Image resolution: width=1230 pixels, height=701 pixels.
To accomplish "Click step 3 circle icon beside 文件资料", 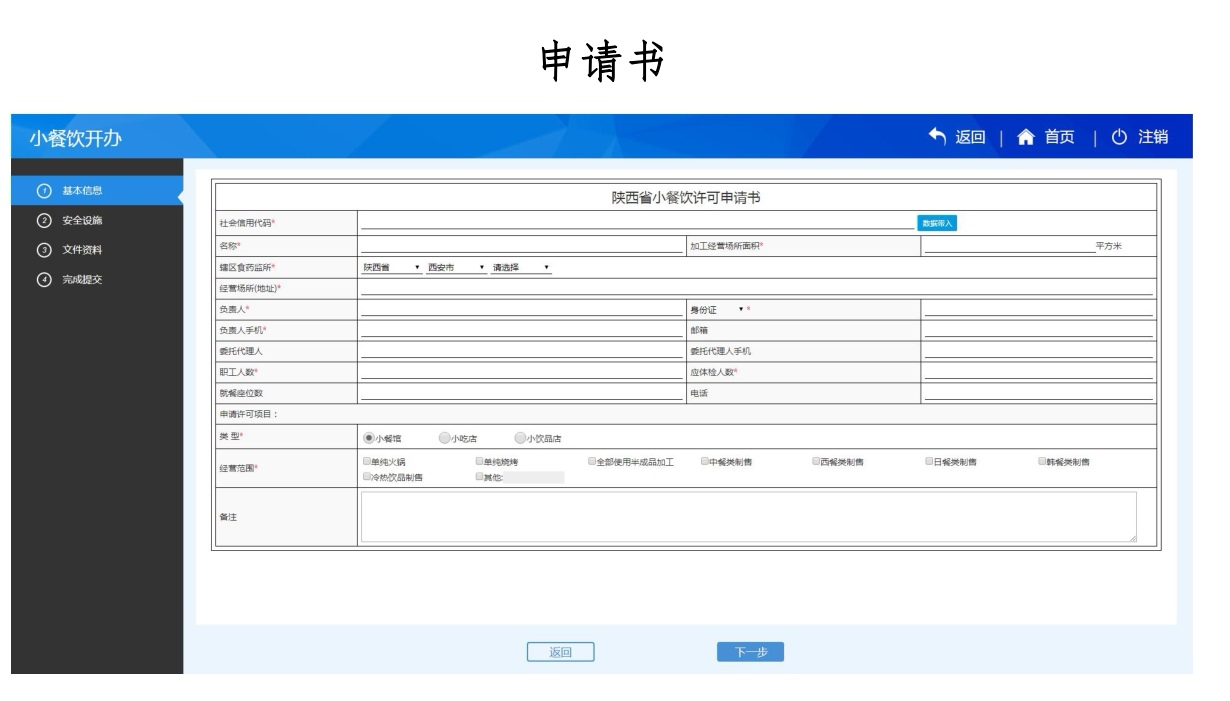I will tap(43, 249).
